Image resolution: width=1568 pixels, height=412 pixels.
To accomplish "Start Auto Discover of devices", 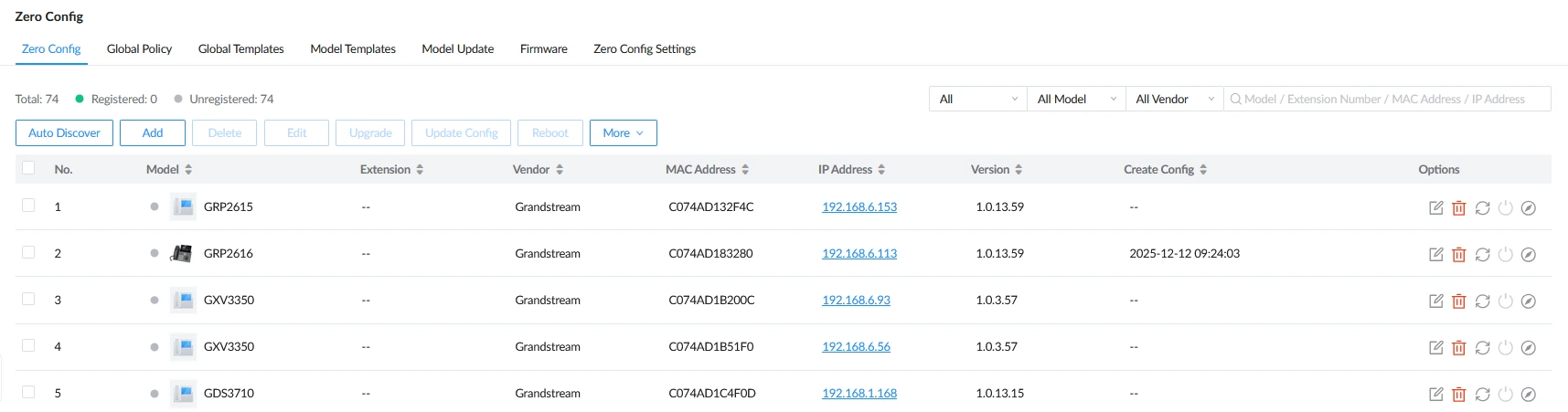I will pos(64,132).
